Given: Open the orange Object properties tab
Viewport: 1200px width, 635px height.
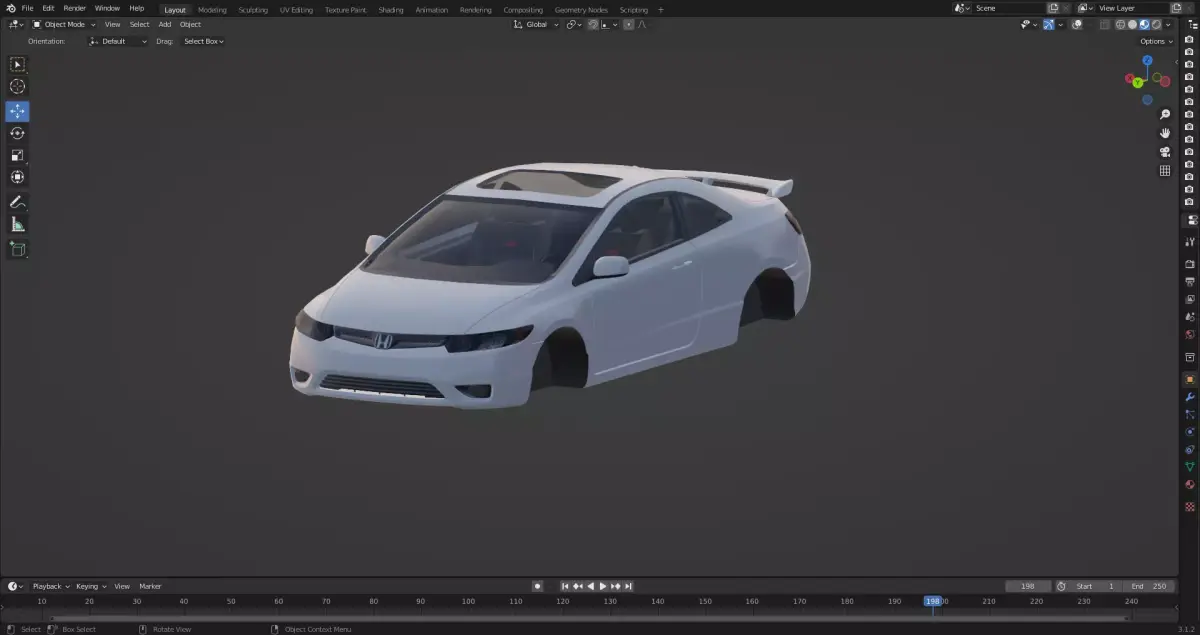Looking at the screenshot, I should [x=1190, y=380].
